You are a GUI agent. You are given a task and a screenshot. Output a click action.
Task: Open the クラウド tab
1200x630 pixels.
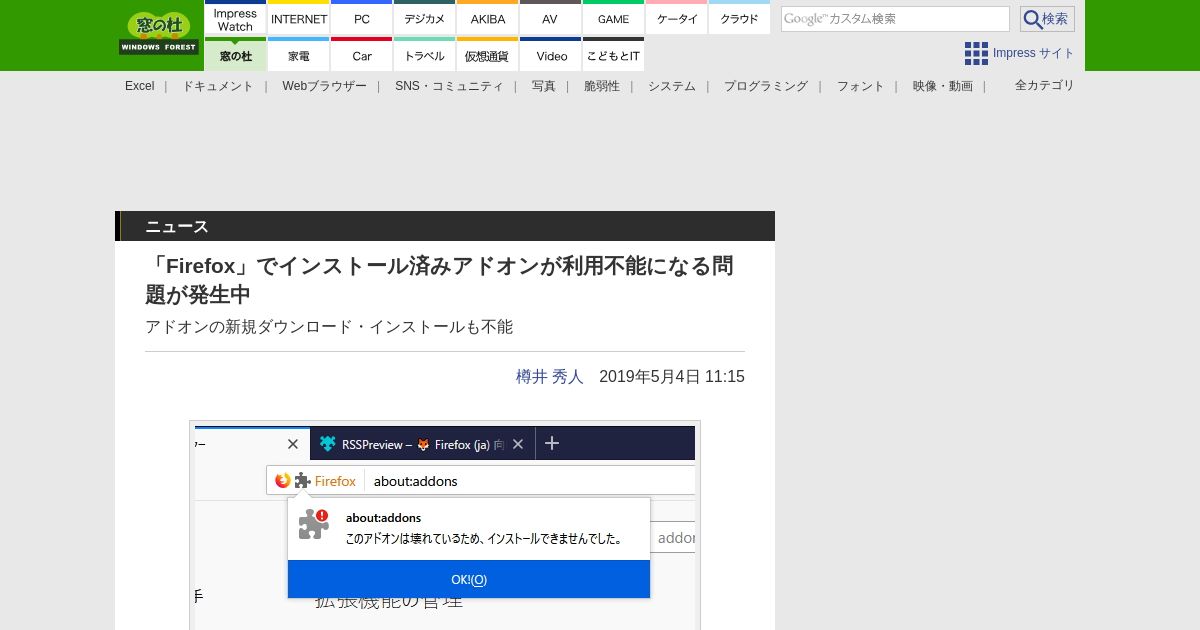pos(739,19)
